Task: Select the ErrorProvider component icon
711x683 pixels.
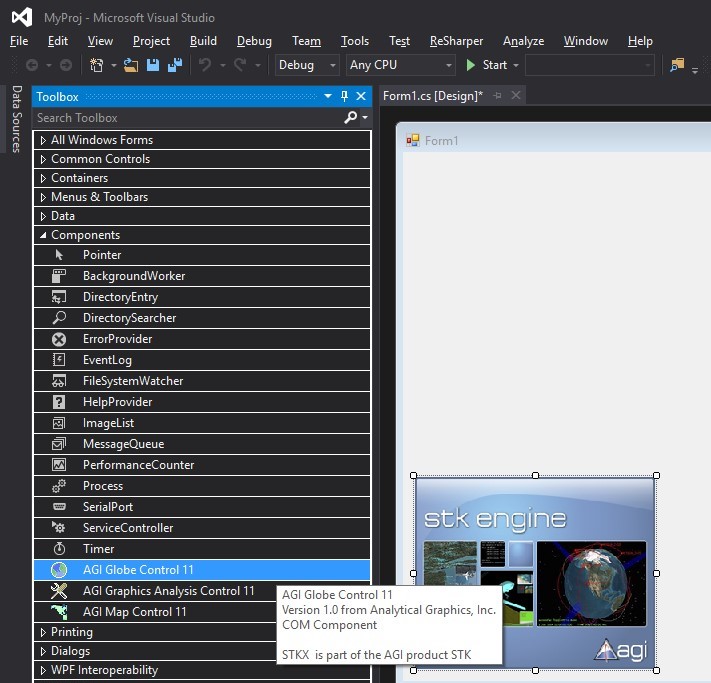Action: 59,339
